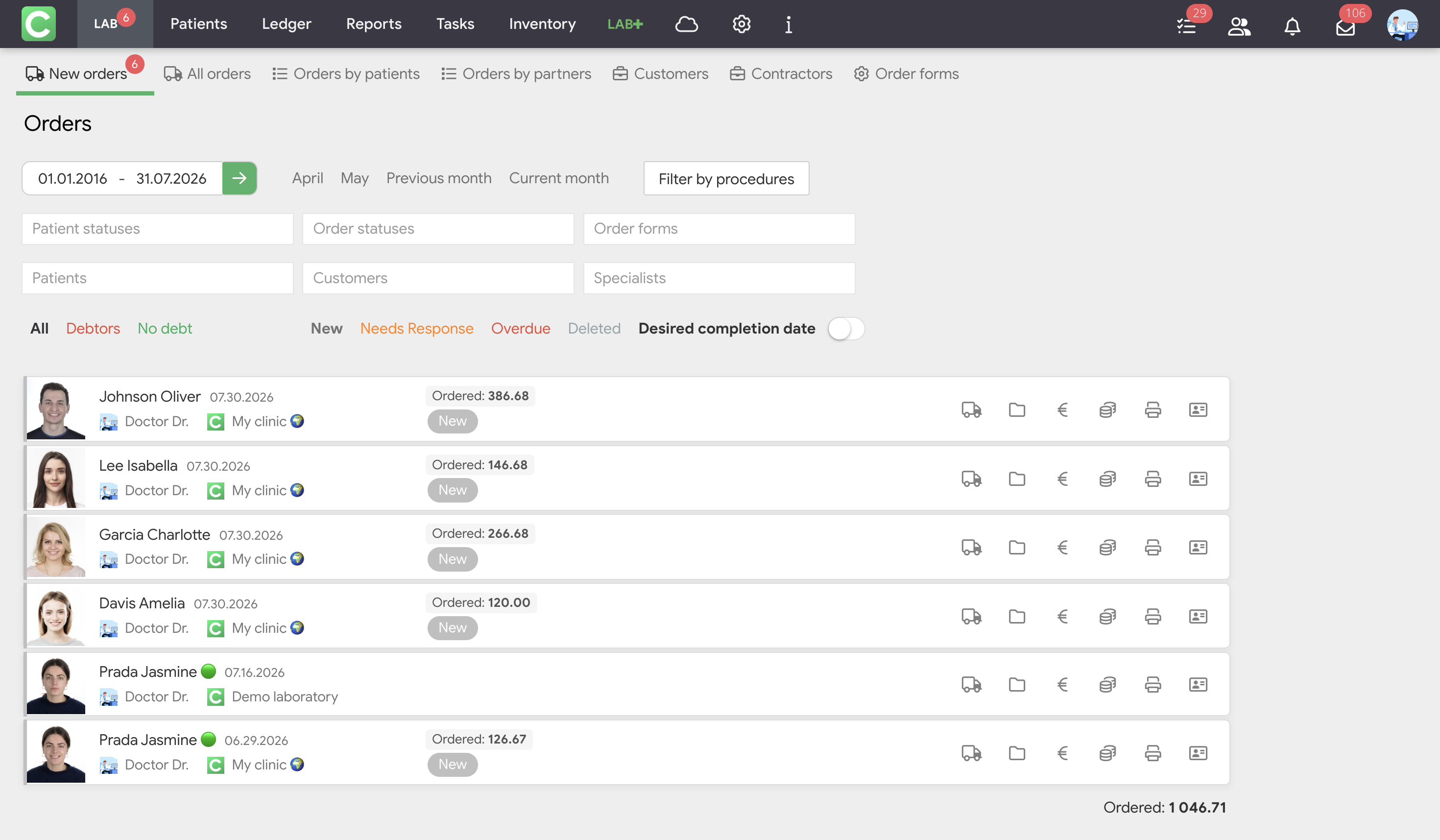Viewport: 1440px width, 840px height.
Task: Open the task checklist icon with 29 badge
Action: (x=1186, y=26)
